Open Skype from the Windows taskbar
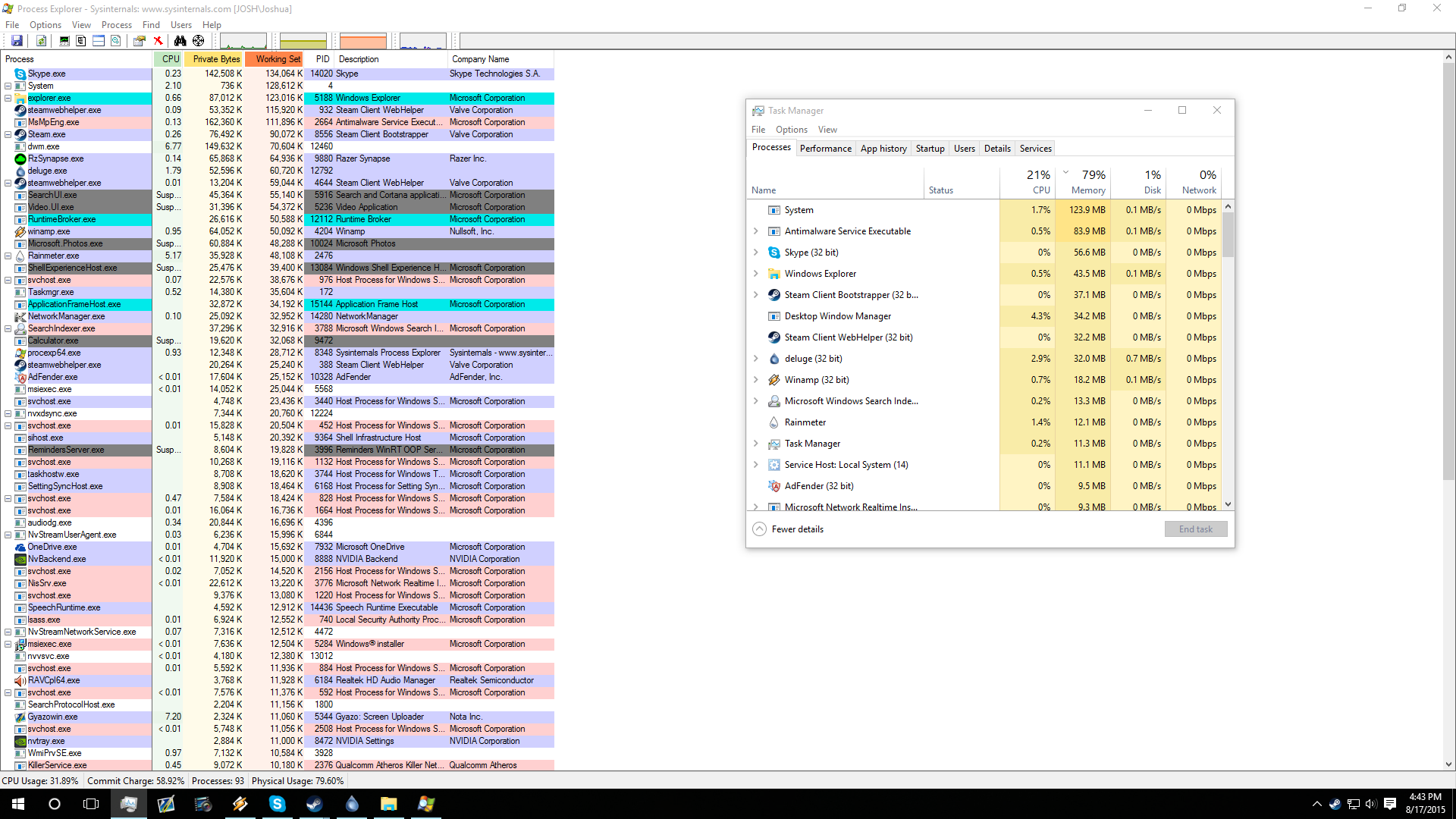 (278, 804)
